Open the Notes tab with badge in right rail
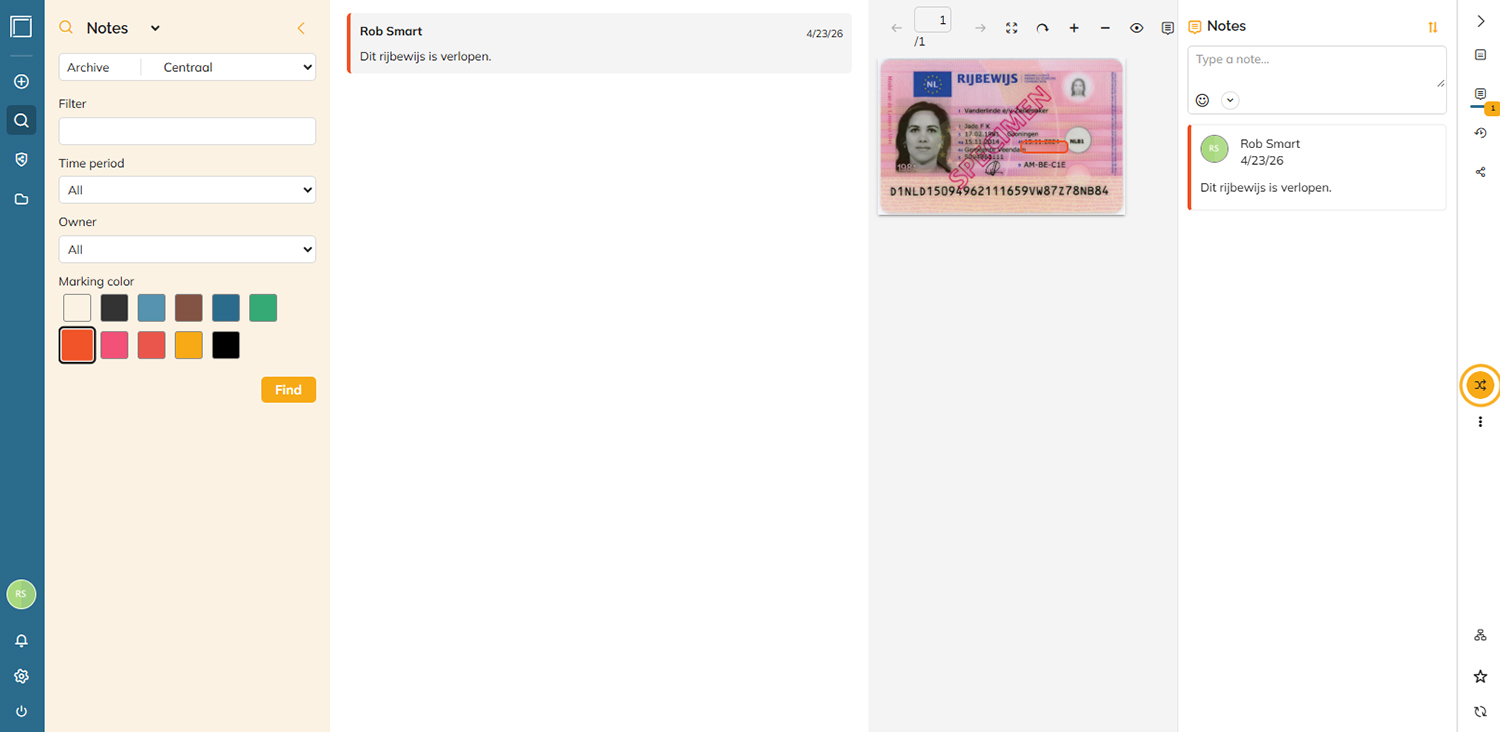The width and height of the screenshot is (1500, 732). [x=1481, y=94]
